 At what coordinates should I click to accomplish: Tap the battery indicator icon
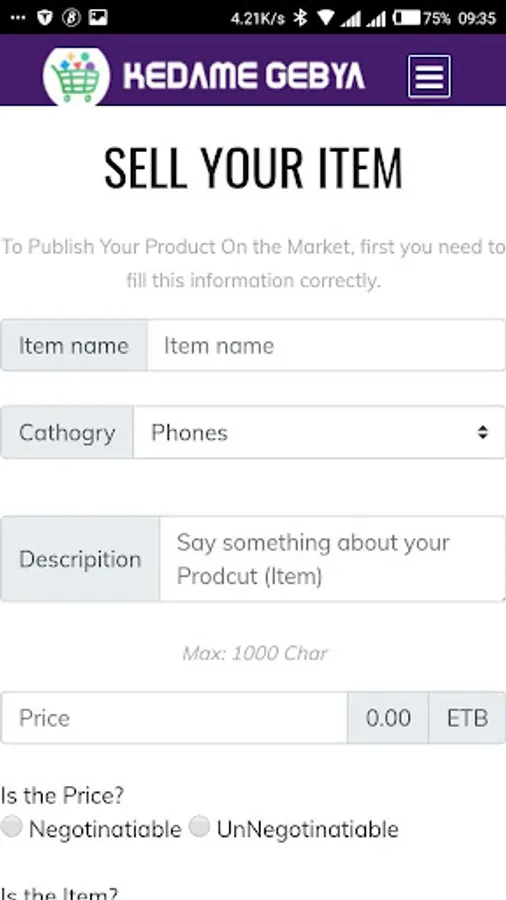[407, 18]
